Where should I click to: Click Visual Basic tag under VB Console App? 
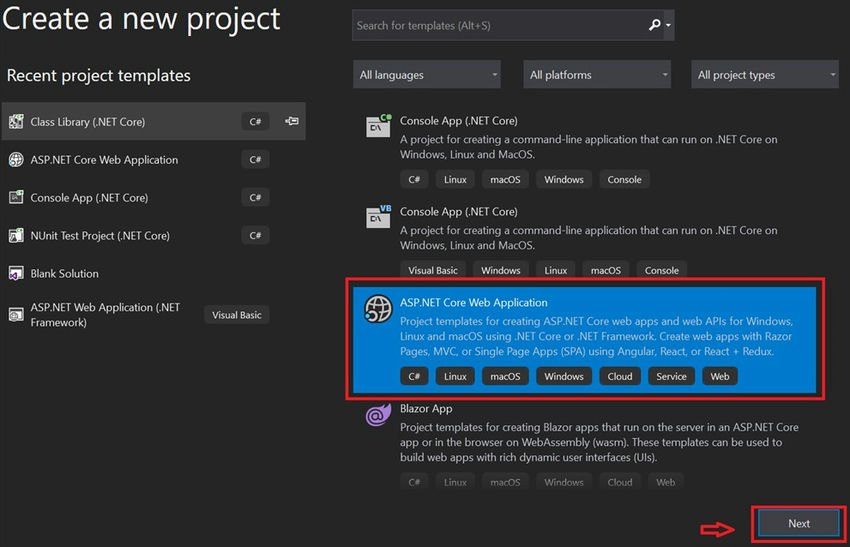click(433, 270)
